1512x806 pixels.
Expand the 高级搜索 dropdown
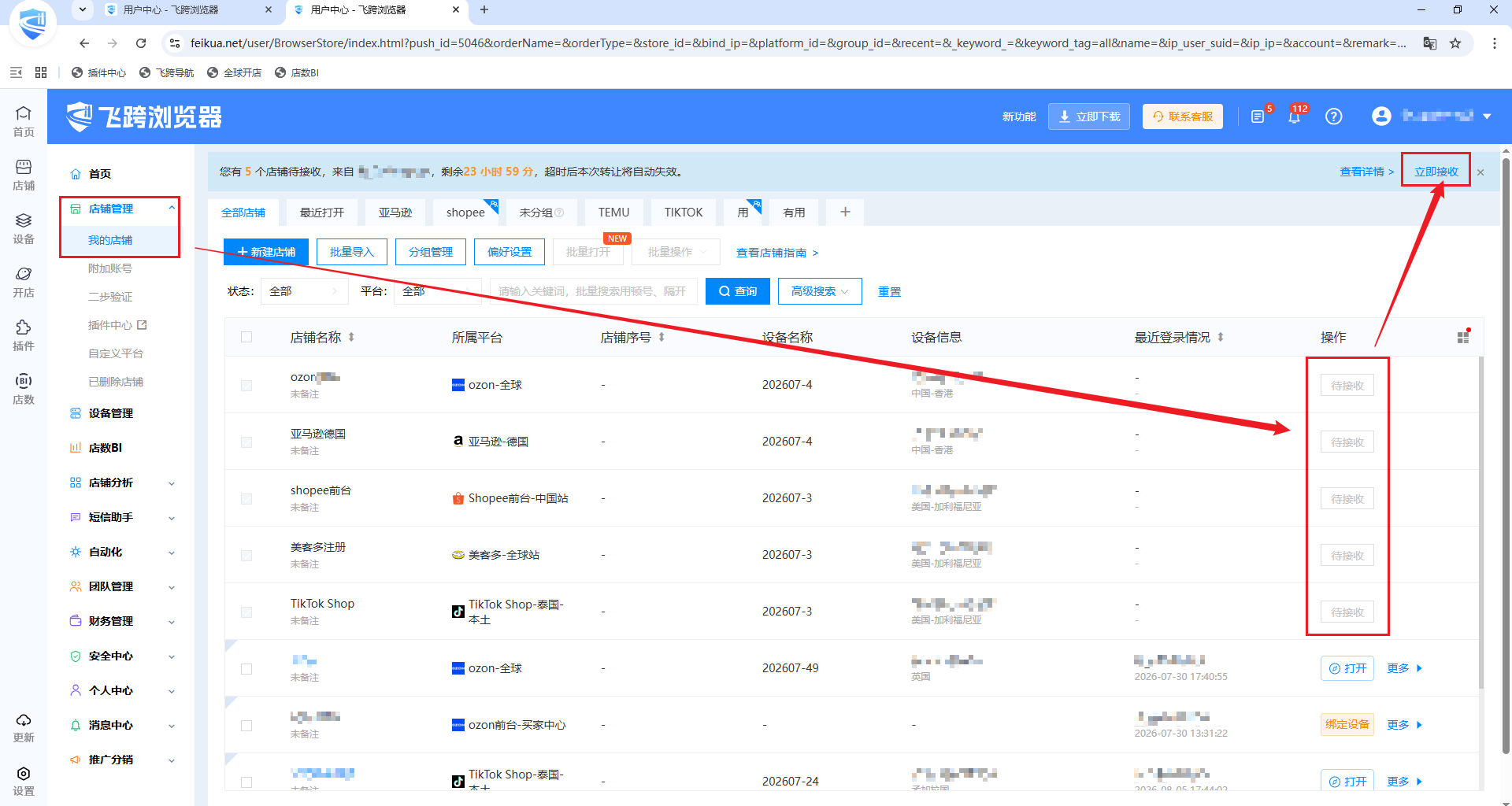(x=820, y=291)
